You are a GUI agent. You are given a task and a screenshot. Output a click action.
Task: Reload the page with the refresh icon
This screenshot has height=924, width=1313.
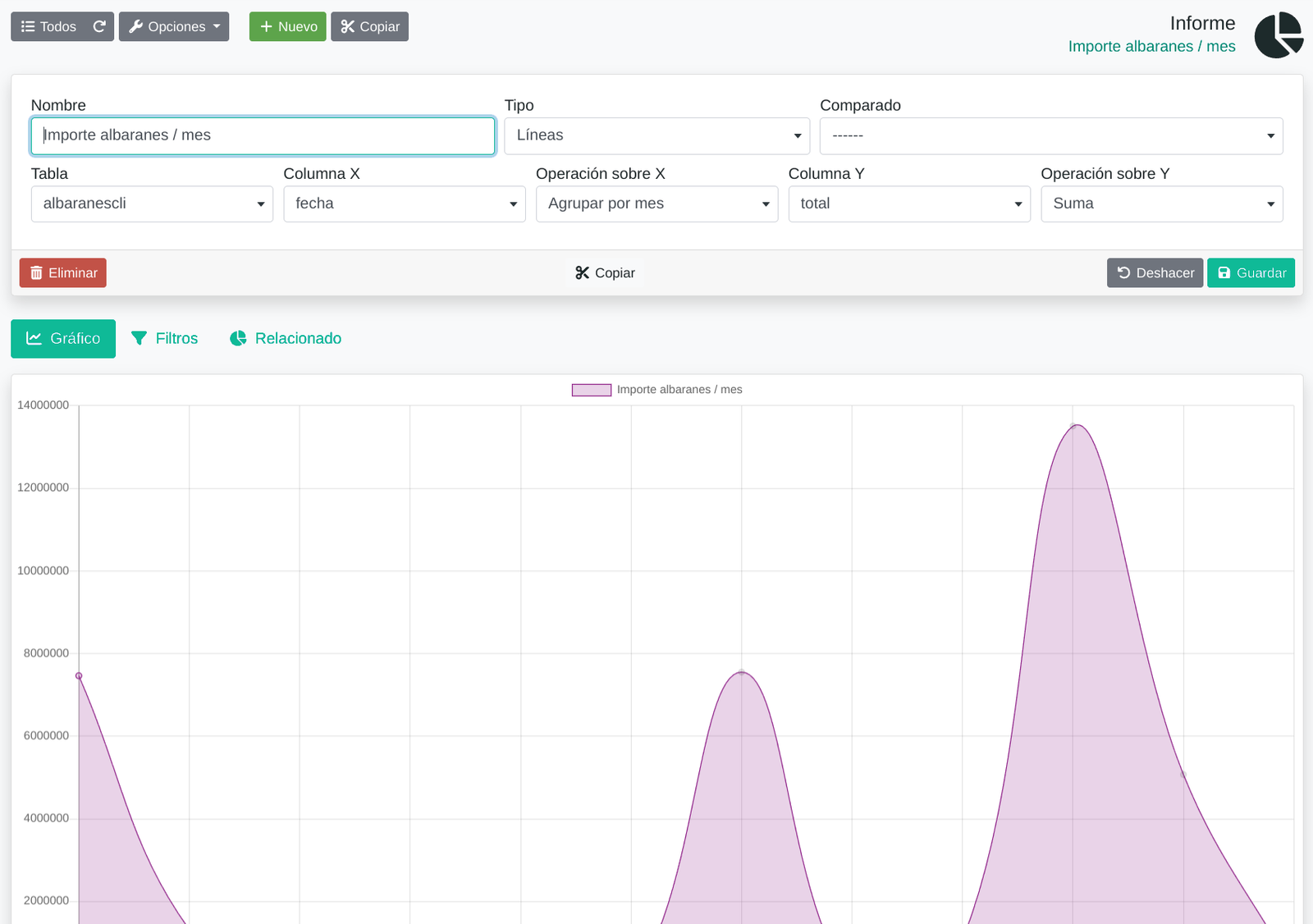pos(99,26)
